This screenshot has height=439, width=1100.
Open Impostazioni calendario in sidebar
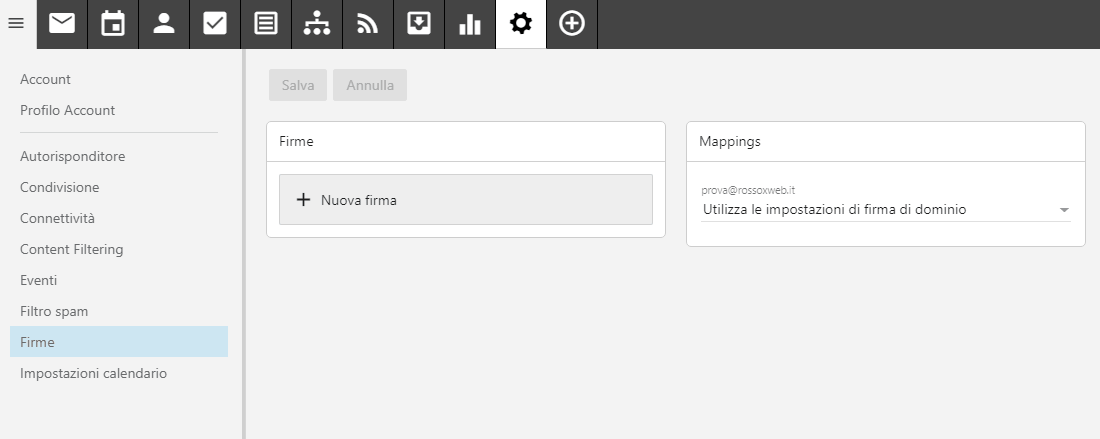(93, 373)
